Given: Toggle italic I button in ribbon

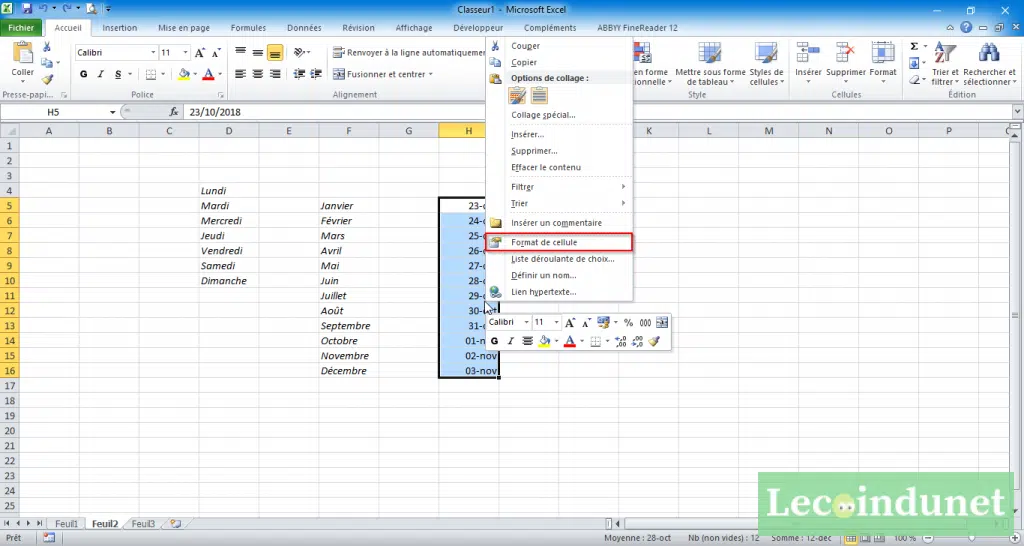Looking at the screenshot, I should pyautogui.click(x=101, y=74).
